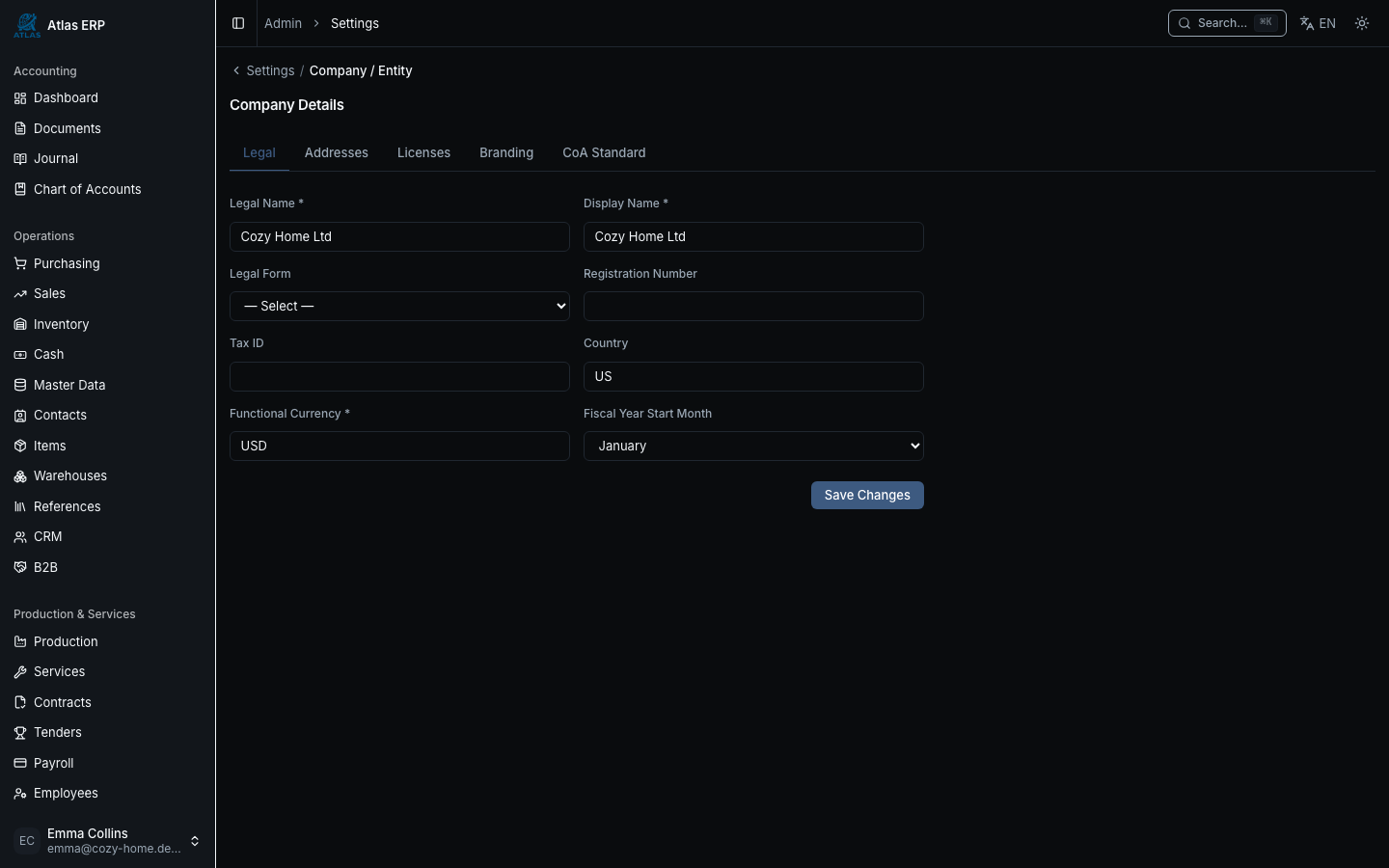This screenshot has width=1389, height=868.
Task: Open the Legal Form dropdown
Action: click(399, 306)
